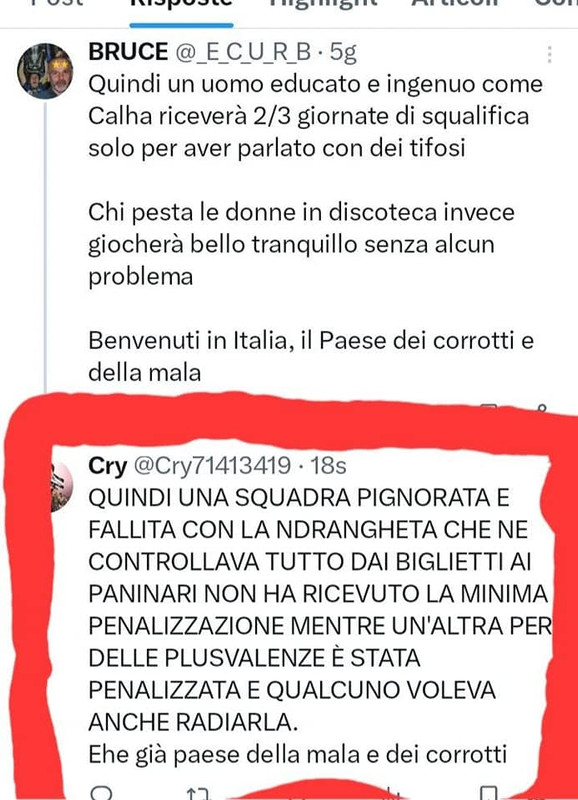
Task: Open three-dot menu on BRUCE's post
Action: click(x=549, y=54)
